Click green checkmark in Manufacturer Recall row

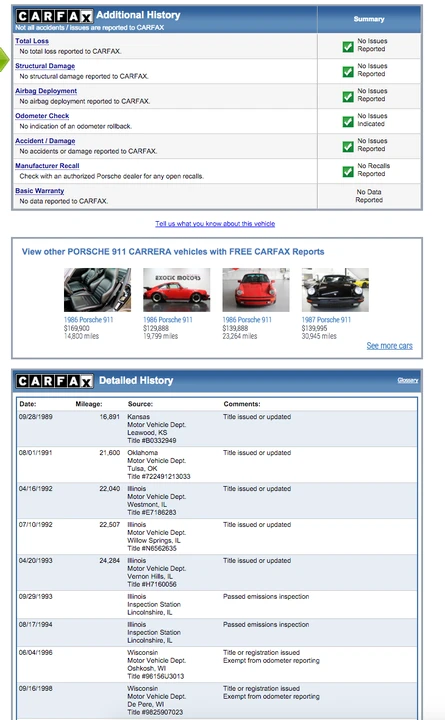(348, 171)
